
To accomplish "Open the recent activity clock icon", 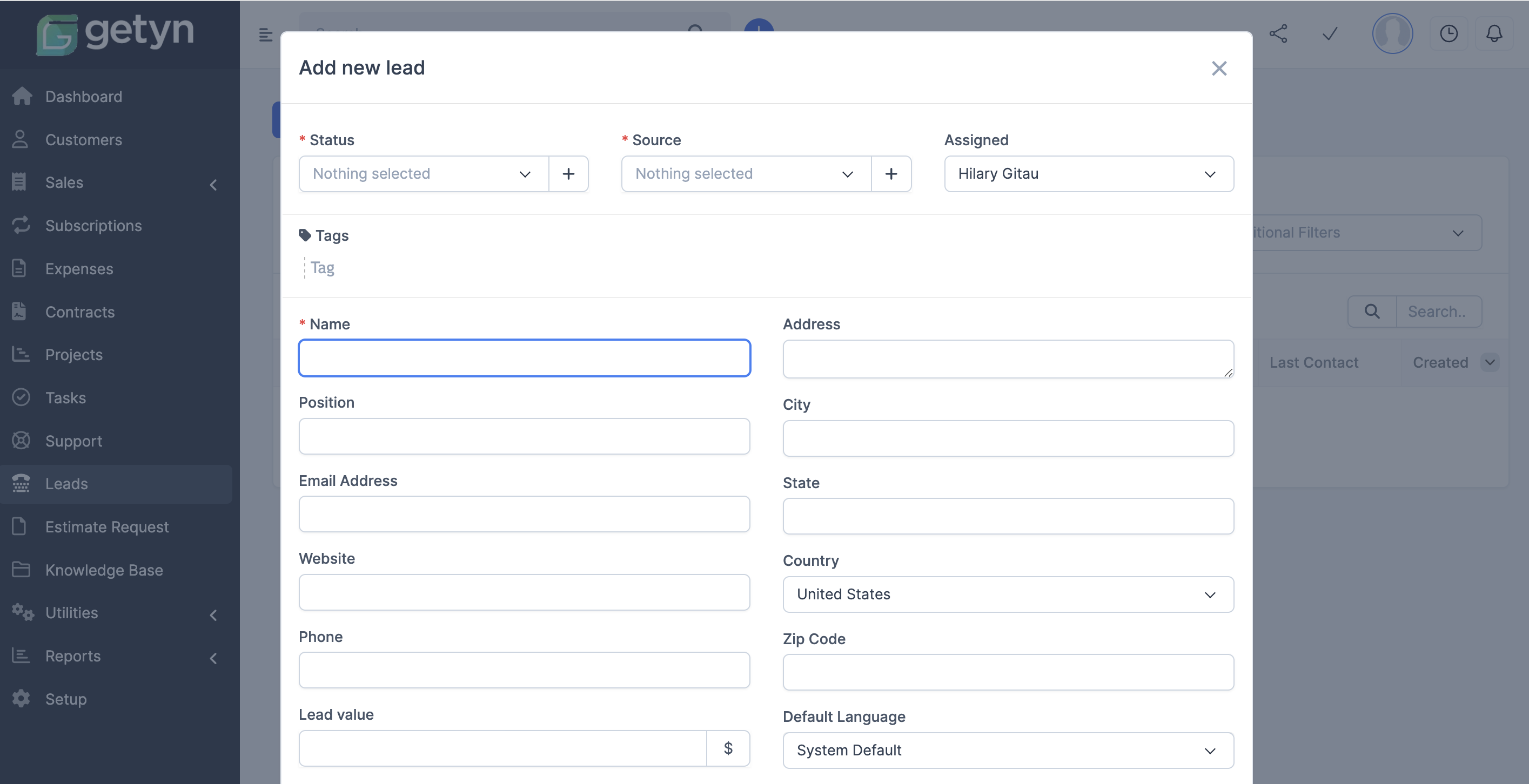I will 1449,34.
